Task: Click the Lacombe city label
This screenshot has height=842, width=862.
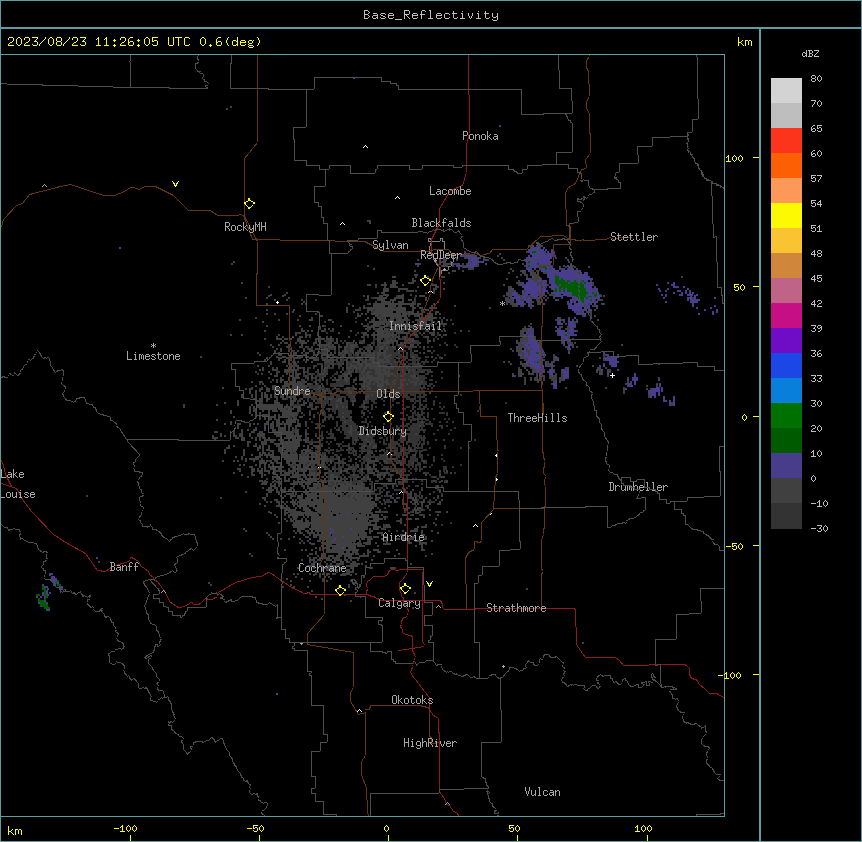Action: tap(450, 191)
